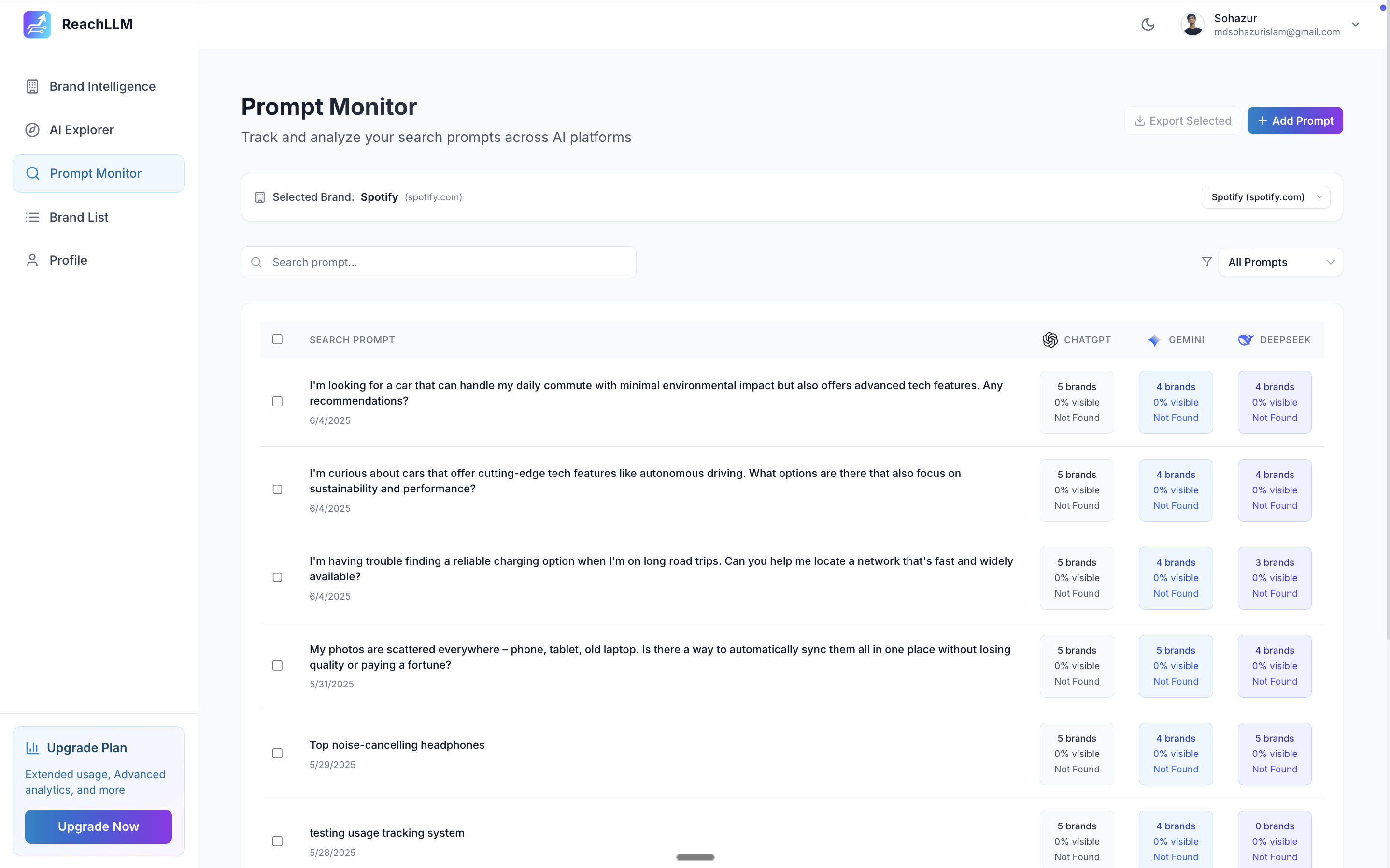The height and width of the screenshot is (868, 1390).
Task: Click the ChatGPT logo in table header
Action: pos(1050,340)
